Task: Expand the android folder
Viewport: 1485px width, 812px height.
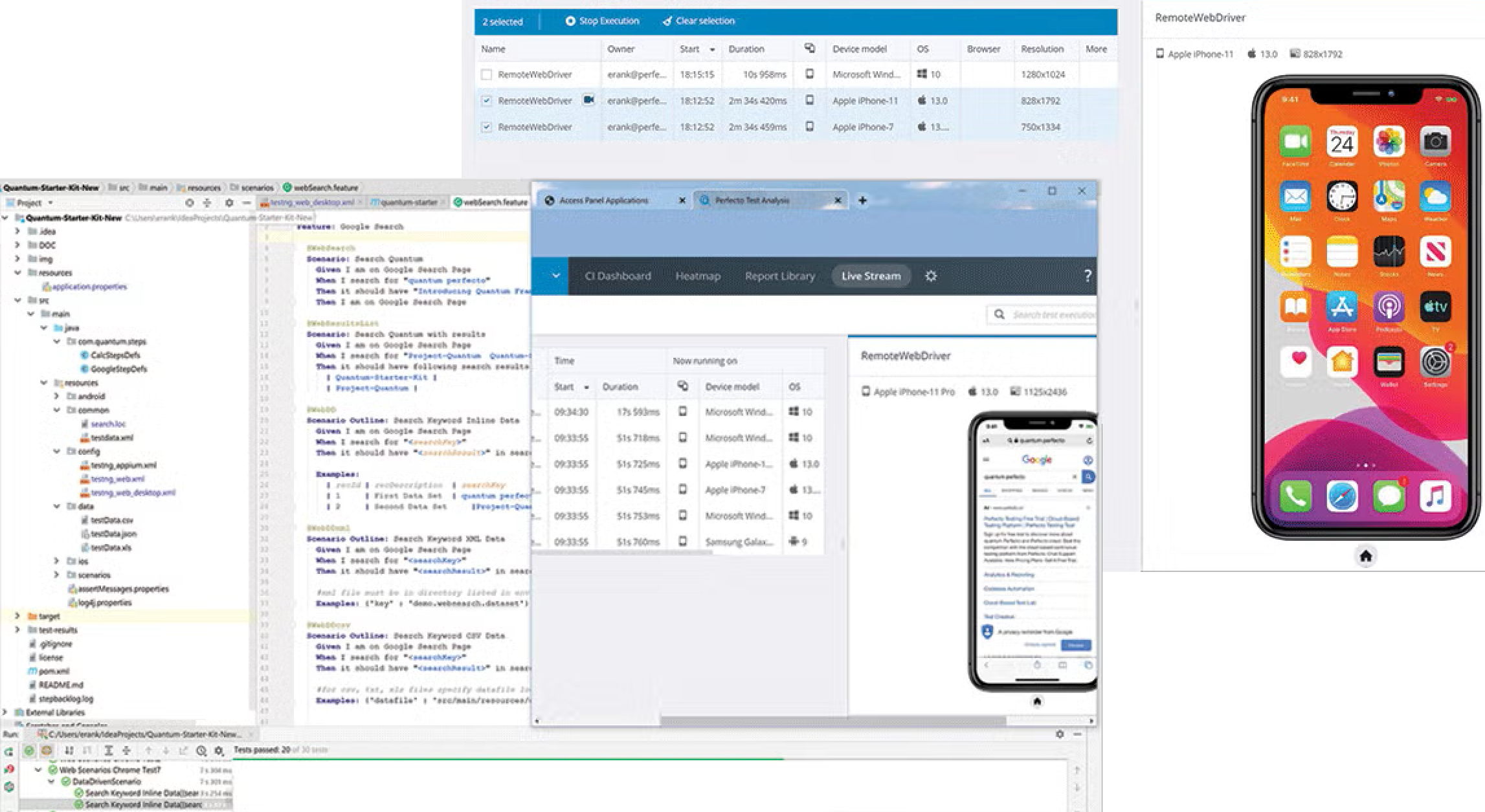Action: coord(57,397)
